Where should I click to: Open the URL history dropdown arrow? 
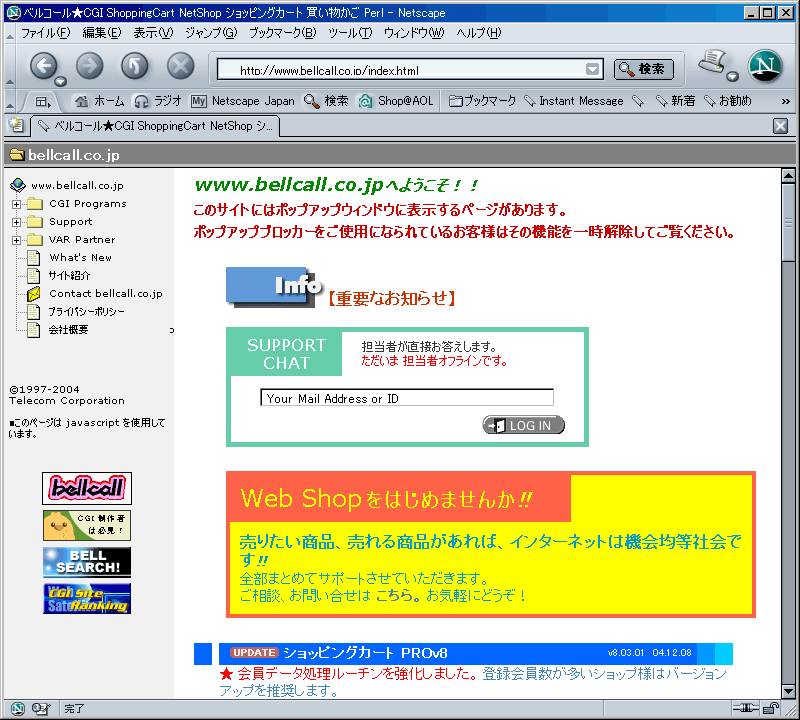coord(592,69)
